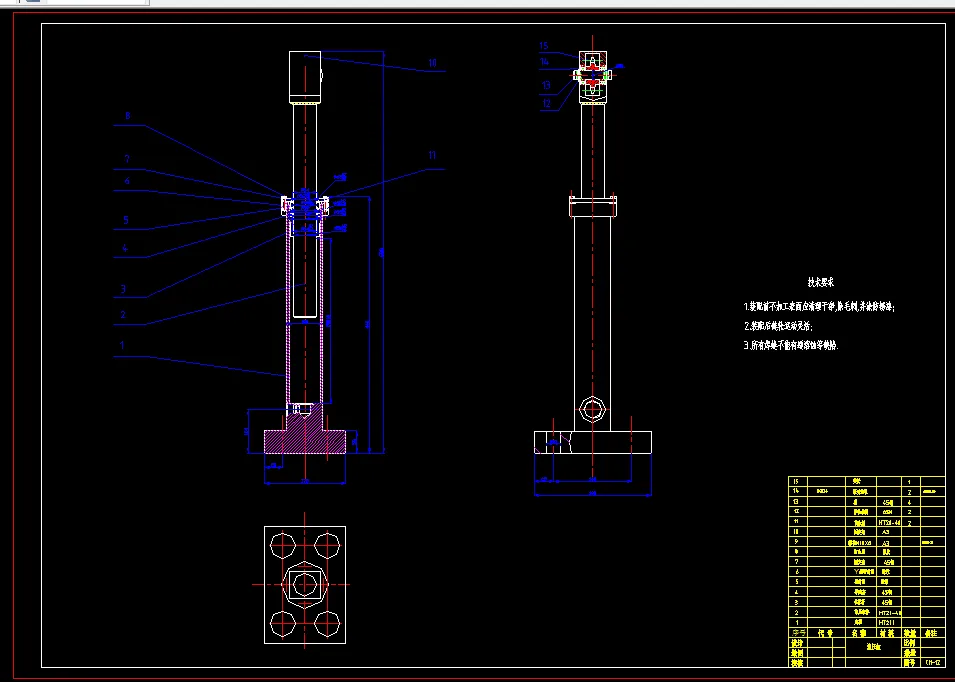Select part callout number 5 in drawing
955x682 pixels.
[x=126, y=220]
